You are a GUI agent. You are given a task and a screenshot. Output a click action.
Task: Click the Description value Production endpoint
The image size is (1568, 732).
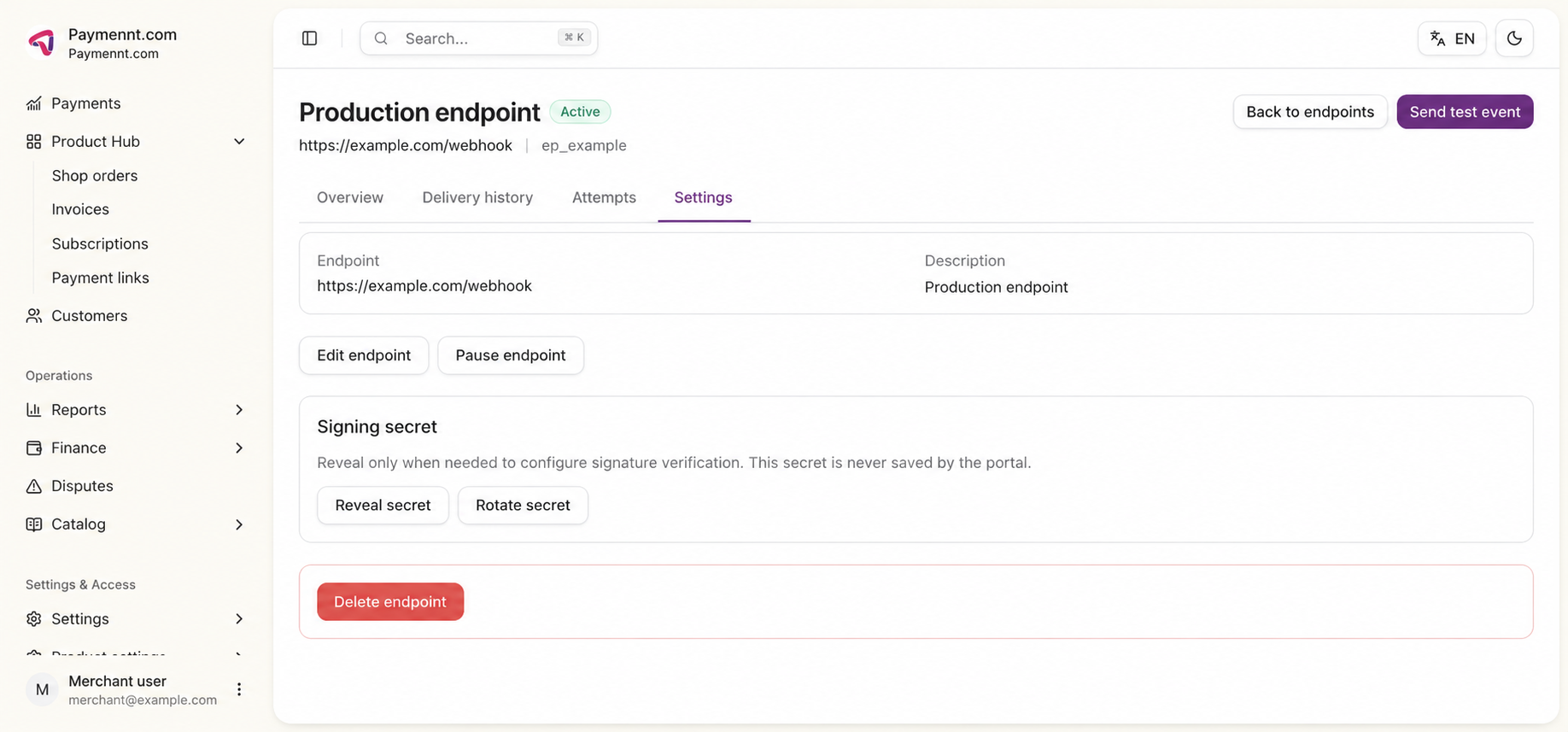(996, 287)
